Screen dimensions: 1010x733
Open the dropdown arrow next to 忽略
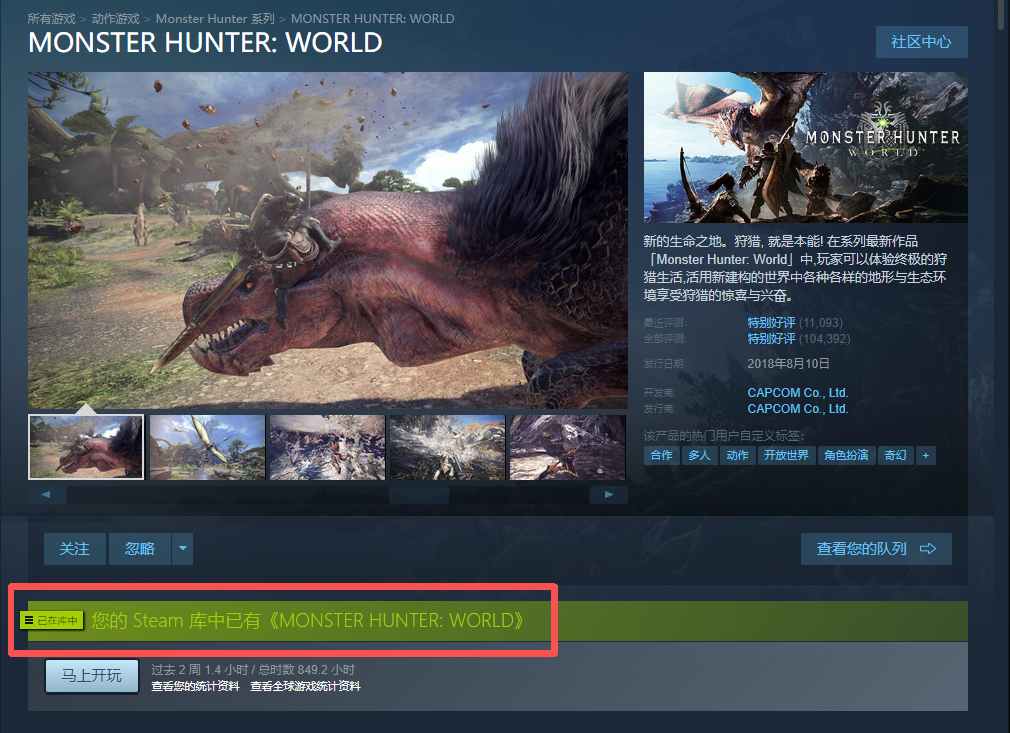pyautogui.click(x=181, y=549)
